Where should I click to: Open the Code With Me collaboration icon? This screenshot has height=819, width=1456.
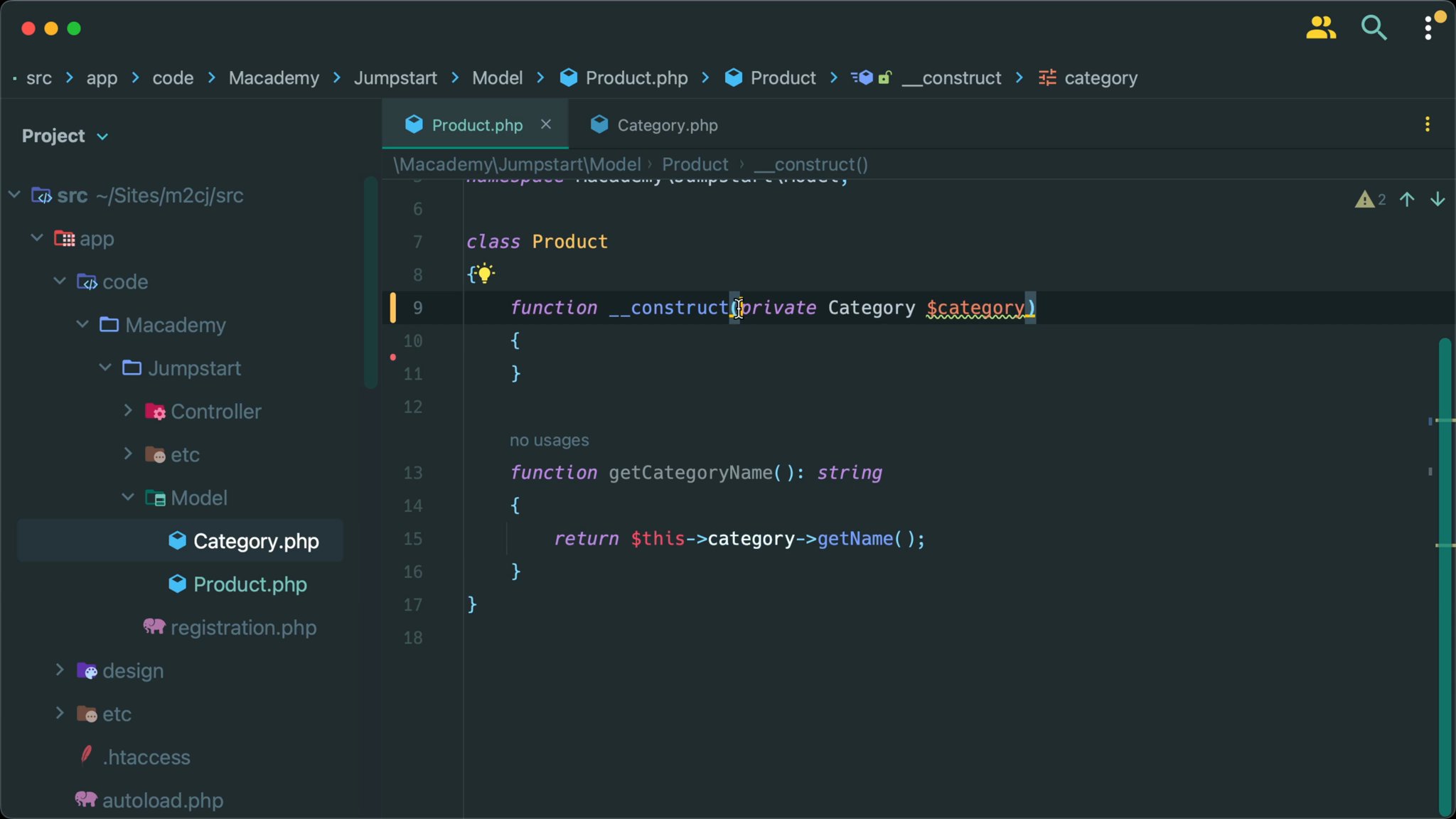point(1321,28)
